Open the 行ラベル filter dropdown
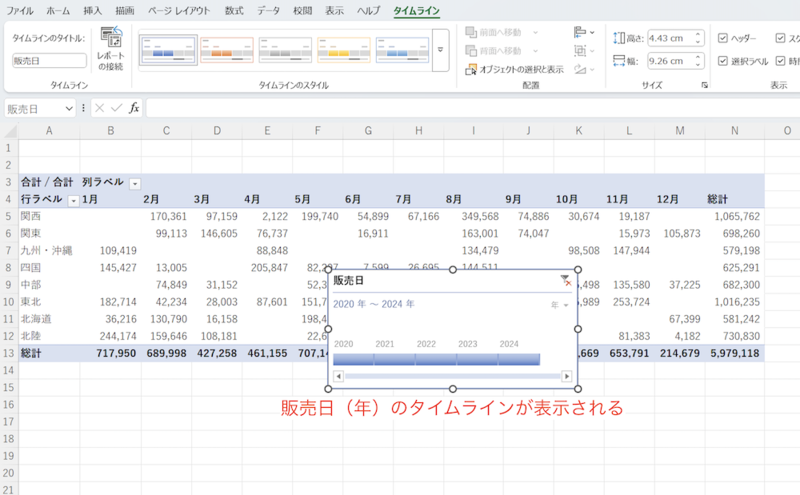 coord(73,201)
